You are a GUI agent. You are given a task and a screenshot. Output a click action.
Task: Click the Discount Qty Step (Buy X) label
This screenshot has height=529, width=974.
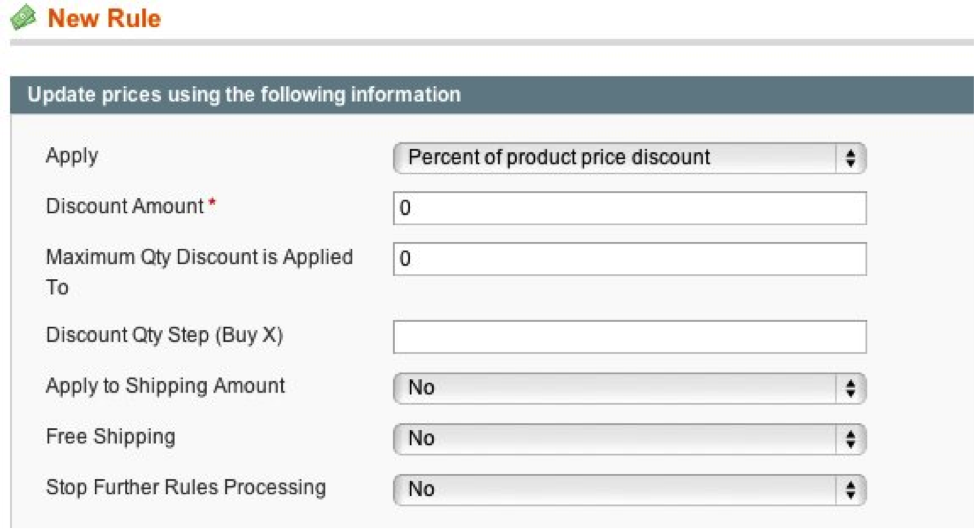pyautogui.click(x=165, y=335)
